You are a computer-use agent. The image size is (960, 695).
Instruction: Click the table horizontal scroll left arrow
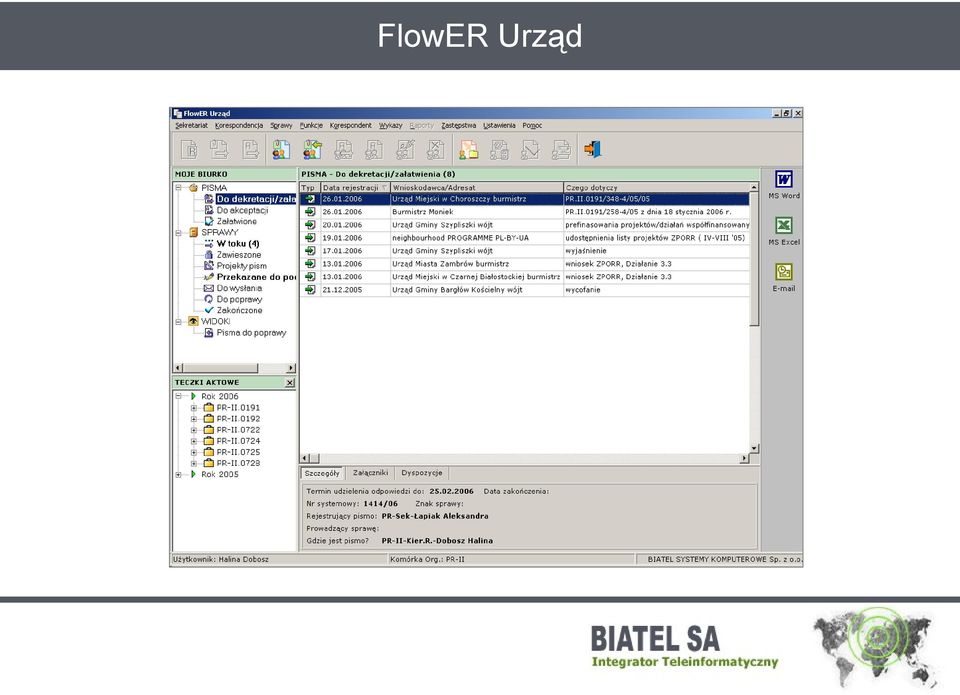(x=304, y=458)
